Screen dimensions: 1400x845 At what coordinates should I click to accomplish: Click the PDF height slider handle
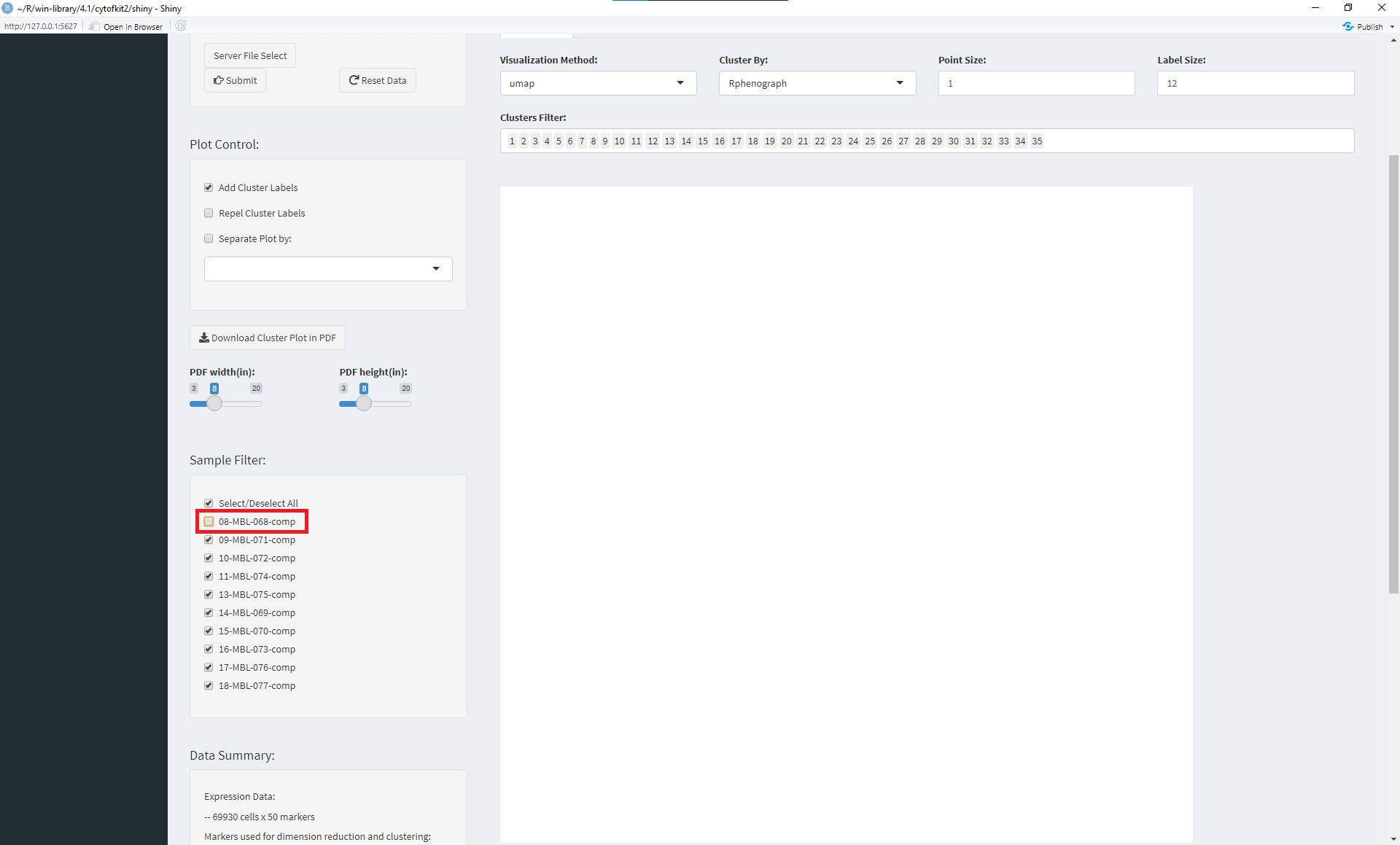(364, 403)
